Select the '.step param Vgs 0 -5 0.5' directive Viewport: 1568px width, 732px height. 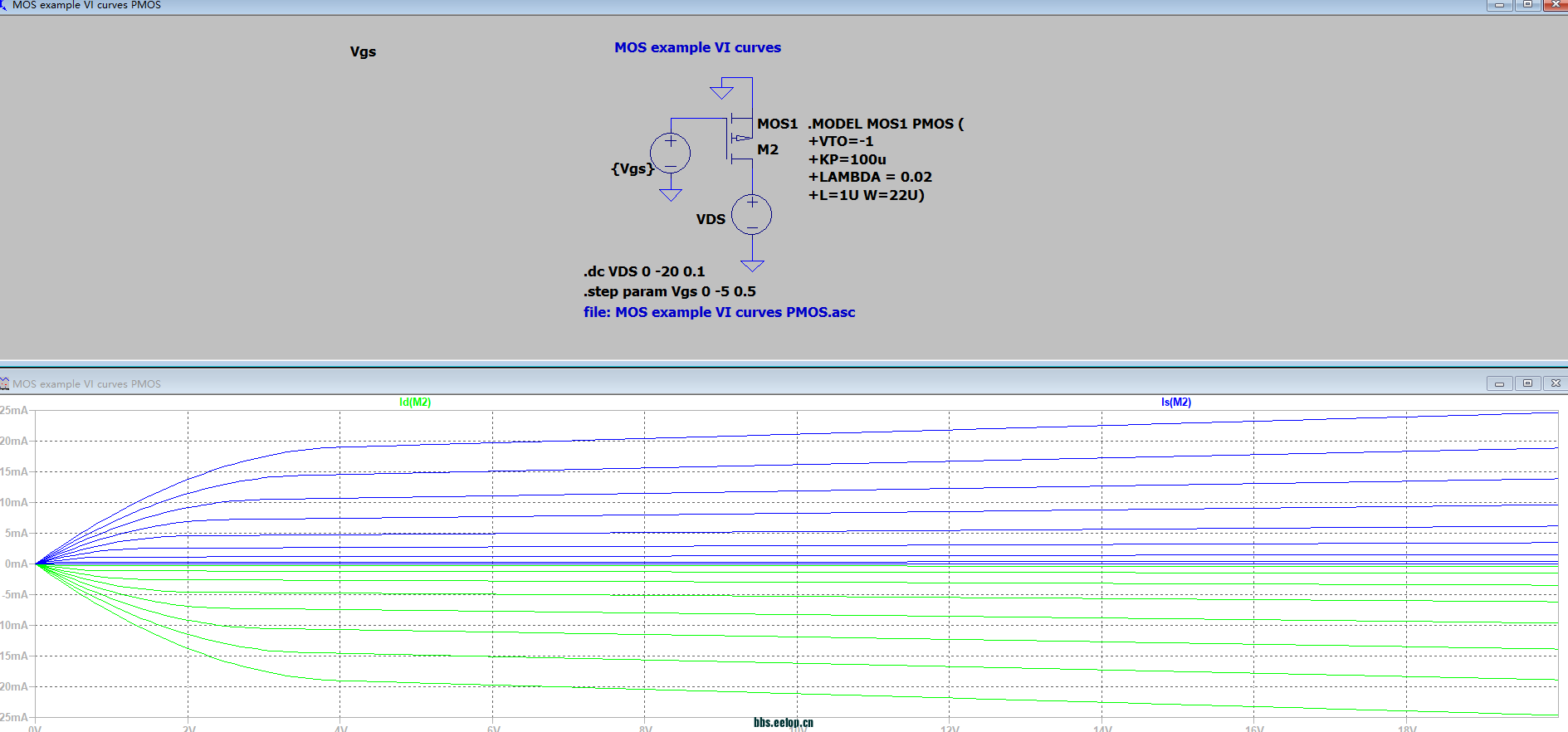pos(670,291)
